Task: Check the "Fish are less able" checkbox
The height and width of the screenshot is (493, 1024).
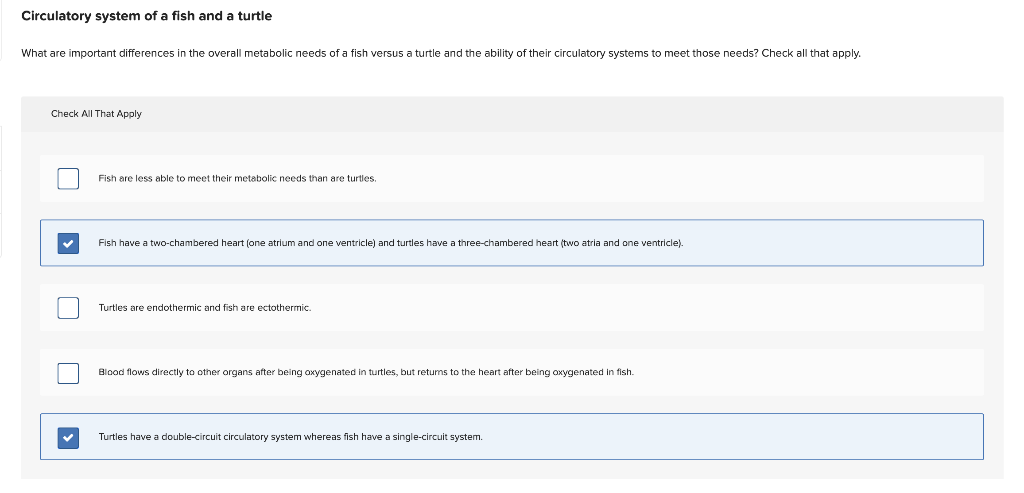Action: click(68, 179)
